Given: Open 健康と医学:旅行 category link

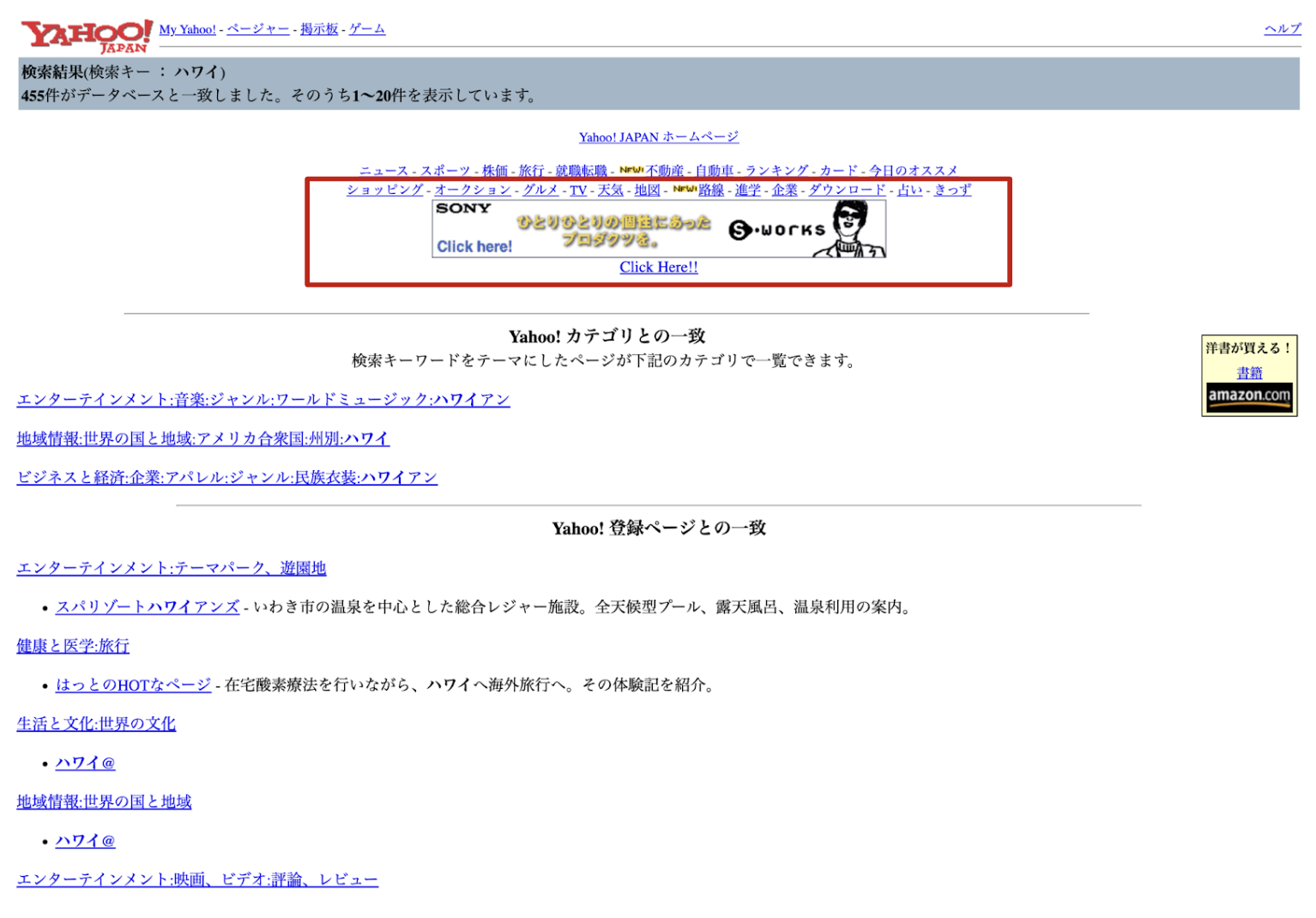Looking at the screenshot, I should tap(73, 646).
